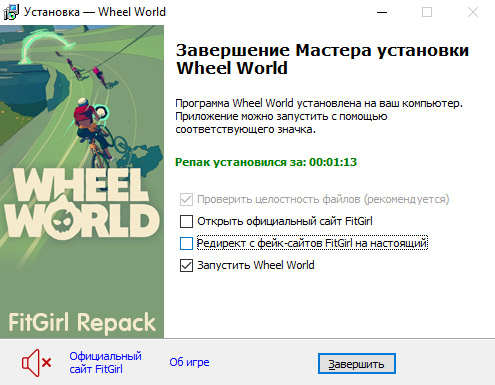The image size is (495, 385).
Task: Click the 'FitGirl Repack' banner text
Action: click(x=82, y=323)
